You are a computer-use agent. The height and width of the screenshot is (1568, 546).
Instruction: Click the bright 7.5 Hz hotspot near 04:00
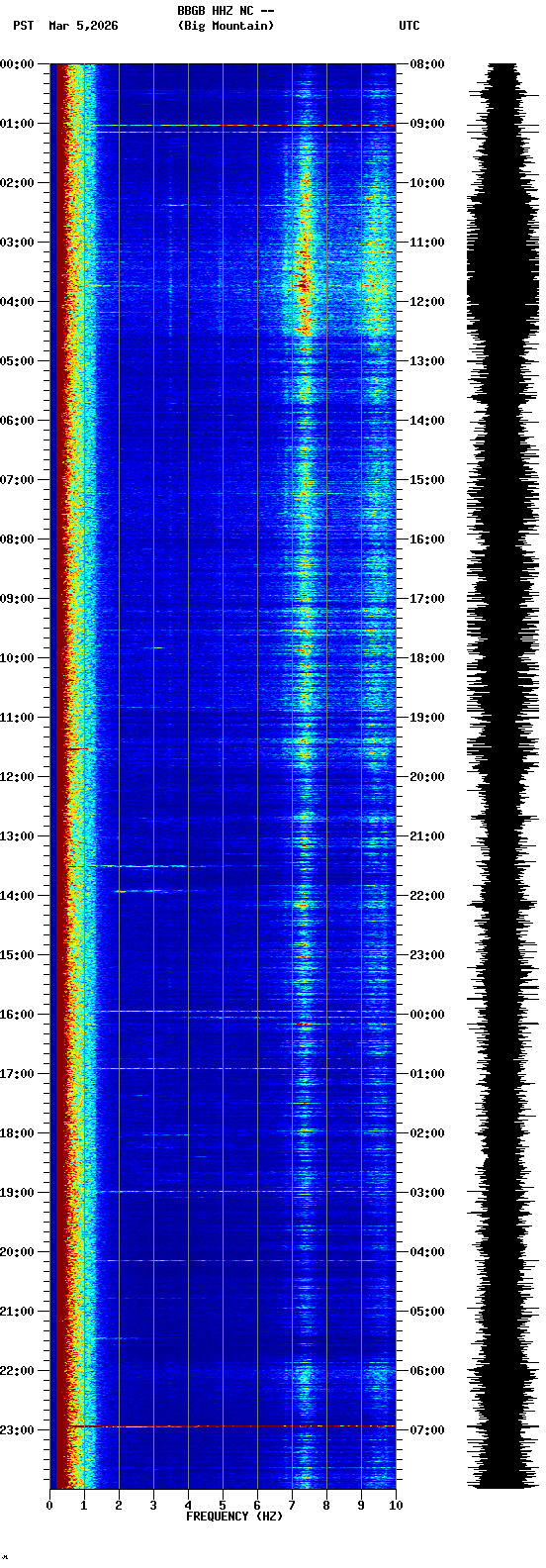304,285
